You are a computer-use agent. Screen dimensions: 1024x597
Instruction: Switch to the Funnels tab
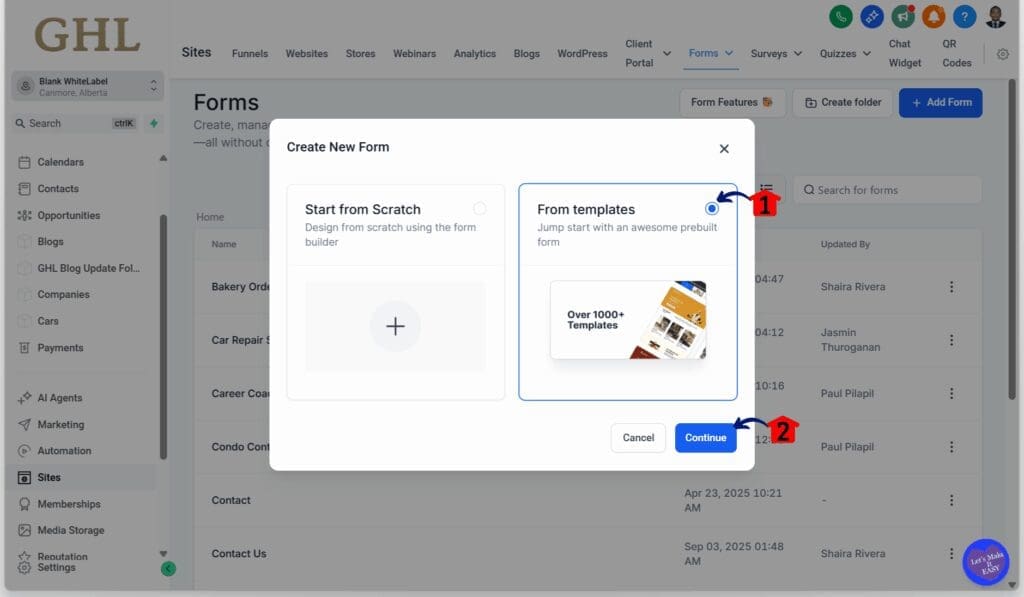coord(249,53)
